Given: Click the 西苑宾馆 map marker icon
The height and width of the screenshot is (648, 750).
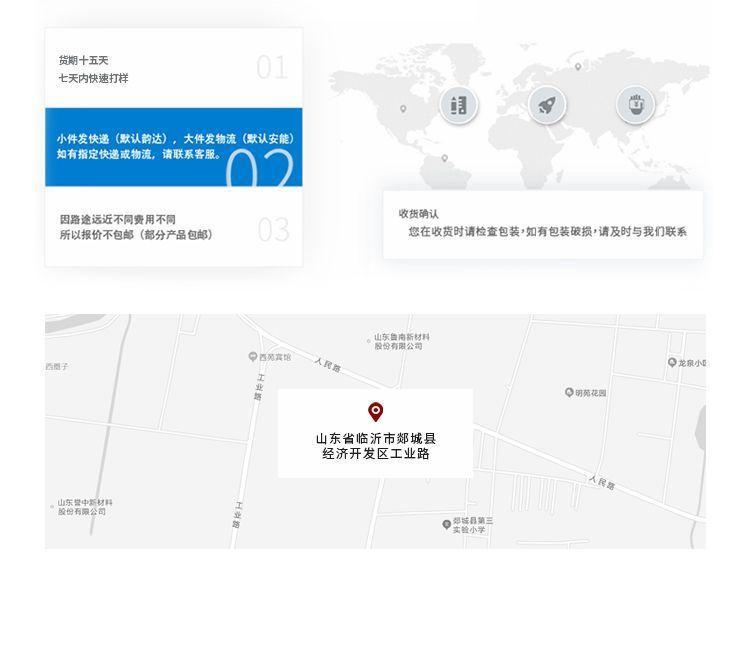Looking at the screenshot, I should point(253,356).
